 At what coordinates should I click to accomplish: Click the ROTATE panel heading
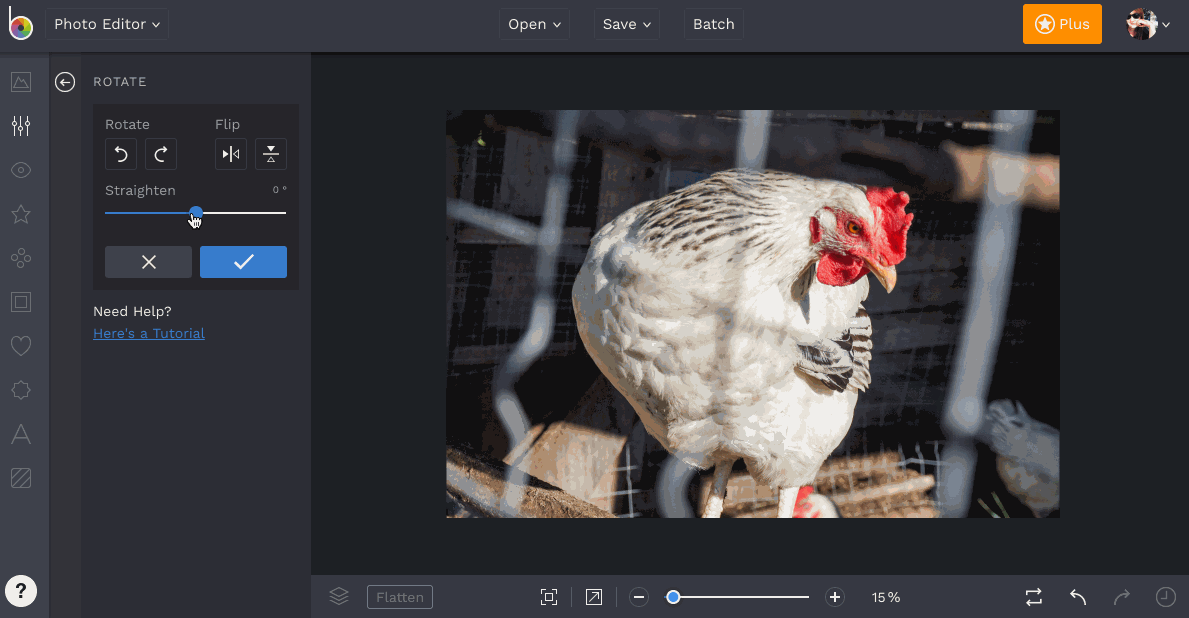[x=120, y=82]
